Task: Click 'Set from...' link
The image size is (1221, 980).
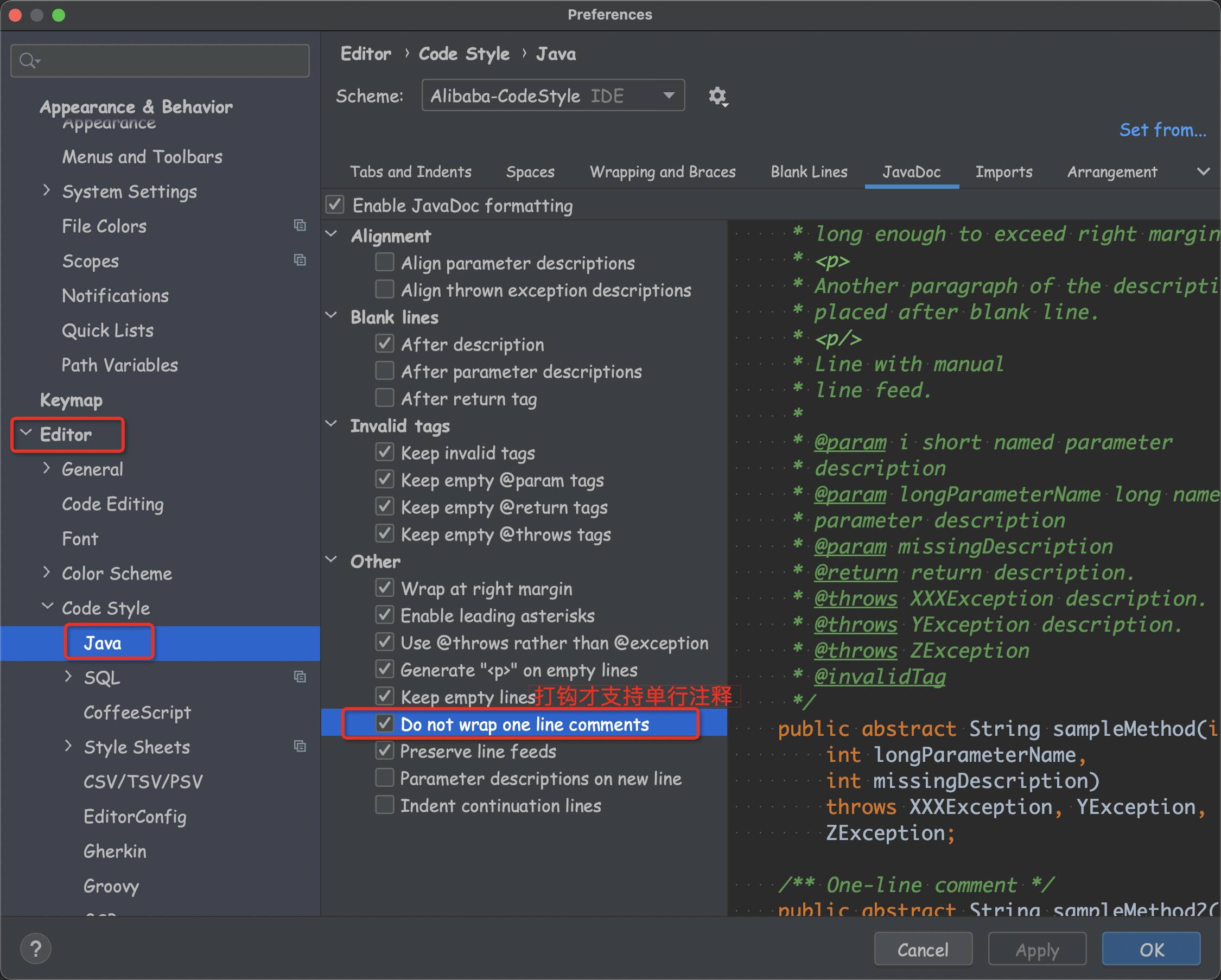Action: coord(1163,131)
